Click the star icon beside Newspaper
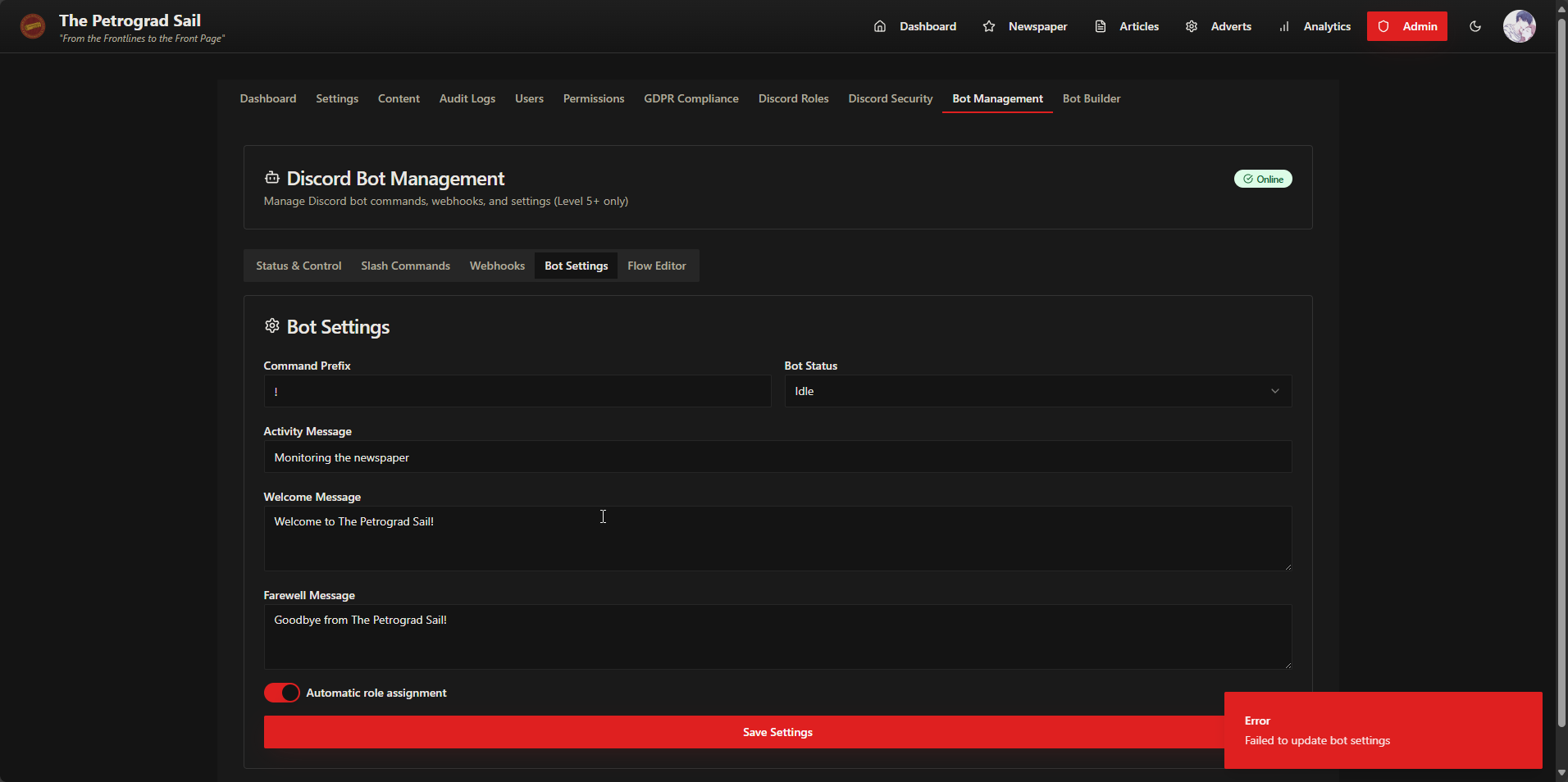The height and width of the screenshot is (782, 1568). [x=989, y=26]
